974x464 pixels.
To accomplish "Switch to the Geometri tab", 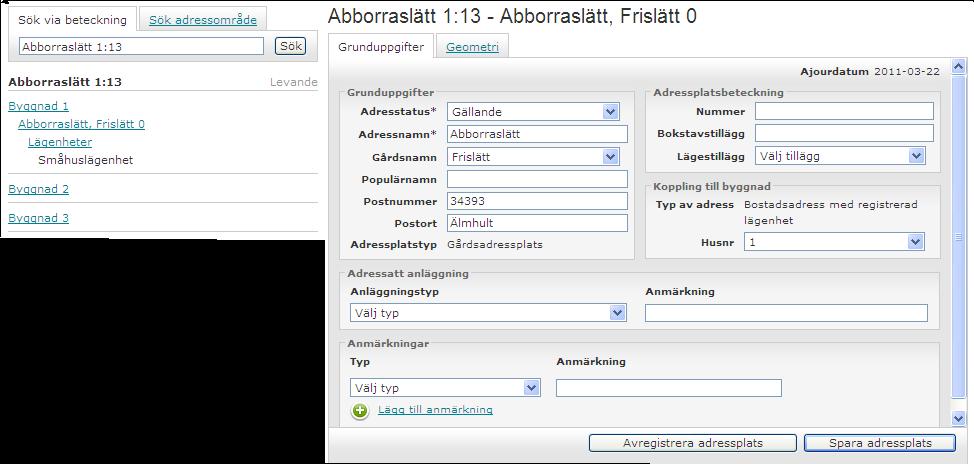I will pyautogui.click(x=472, y=47).
